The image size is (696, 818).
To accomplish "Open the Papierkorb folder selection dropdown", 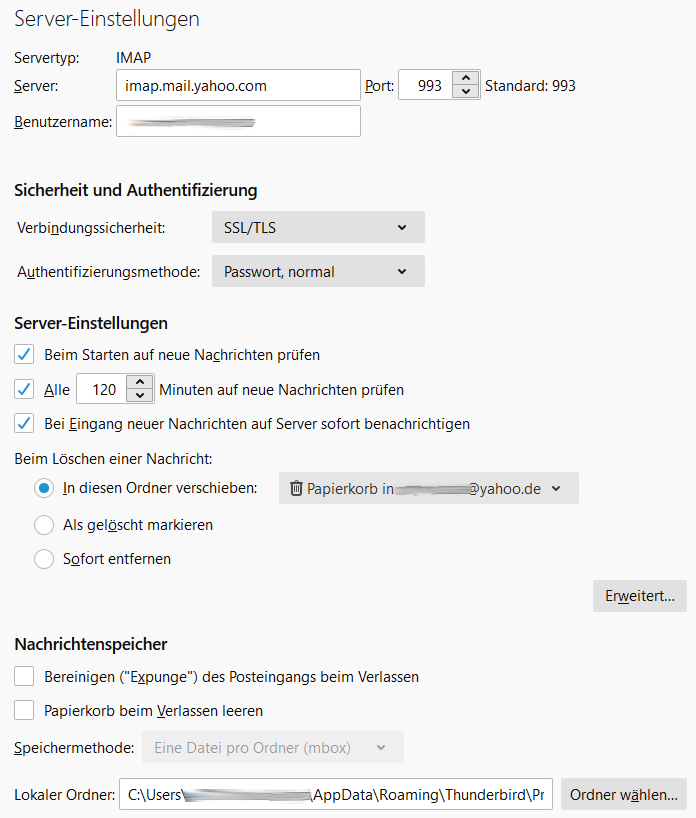I will (x=428, y=488).
